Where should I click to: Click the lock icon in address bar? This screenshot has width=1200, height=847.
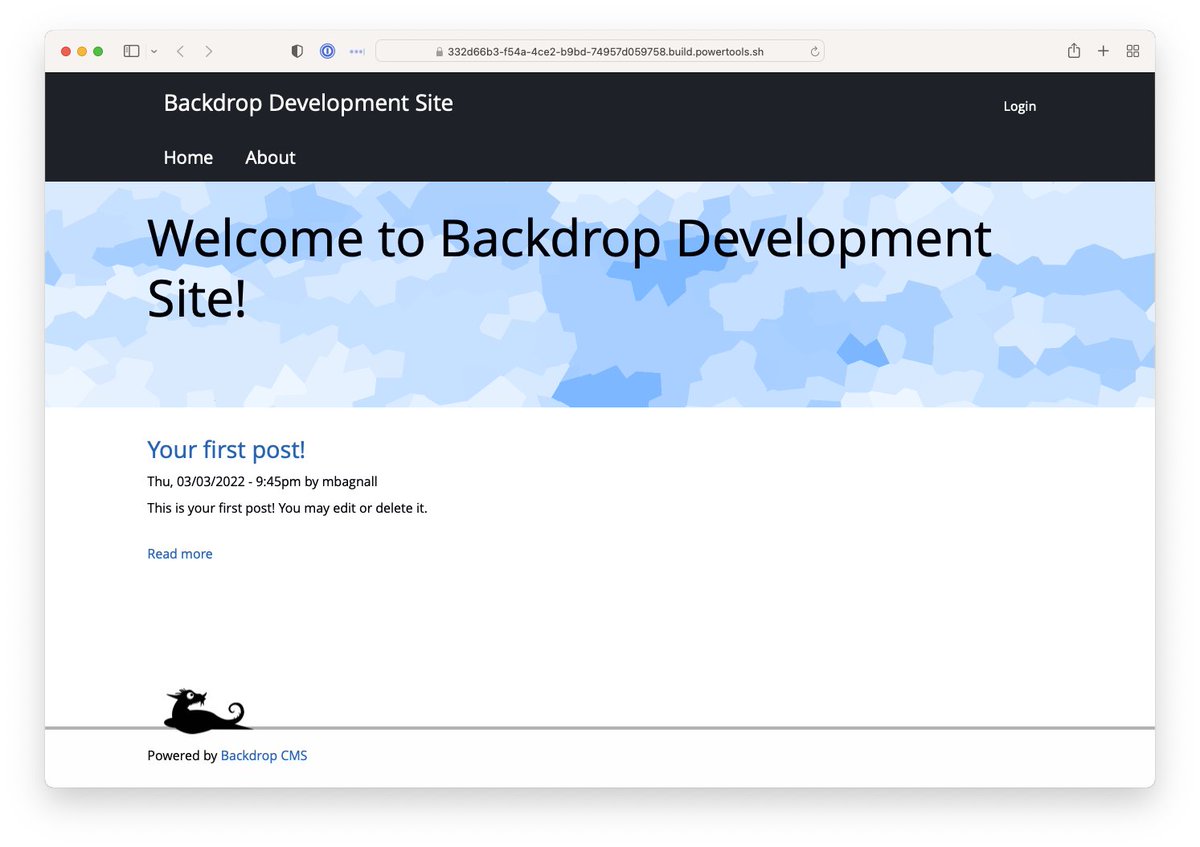coord(438,52)
